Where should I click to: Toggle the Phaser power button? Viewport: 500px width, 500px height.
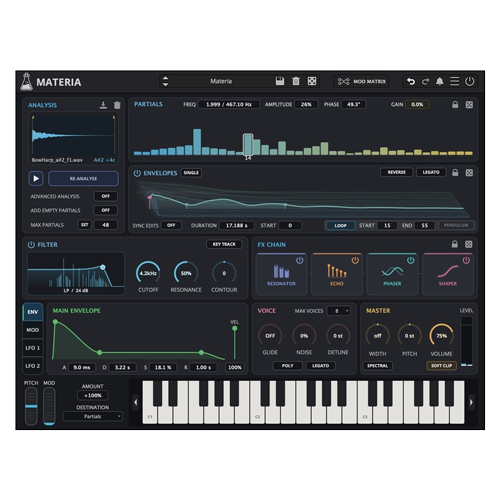411,260
